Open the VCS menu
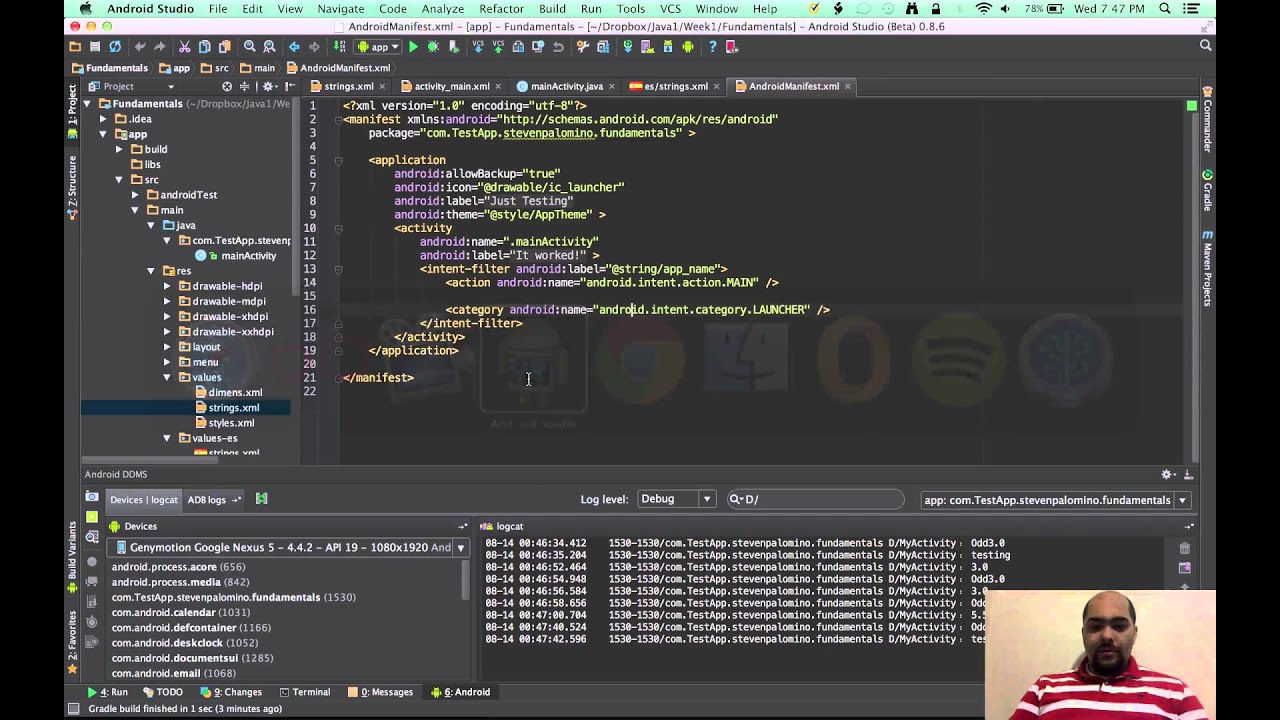The width and height of the screenshot is (1280, 720). click(x=670, y=9)
